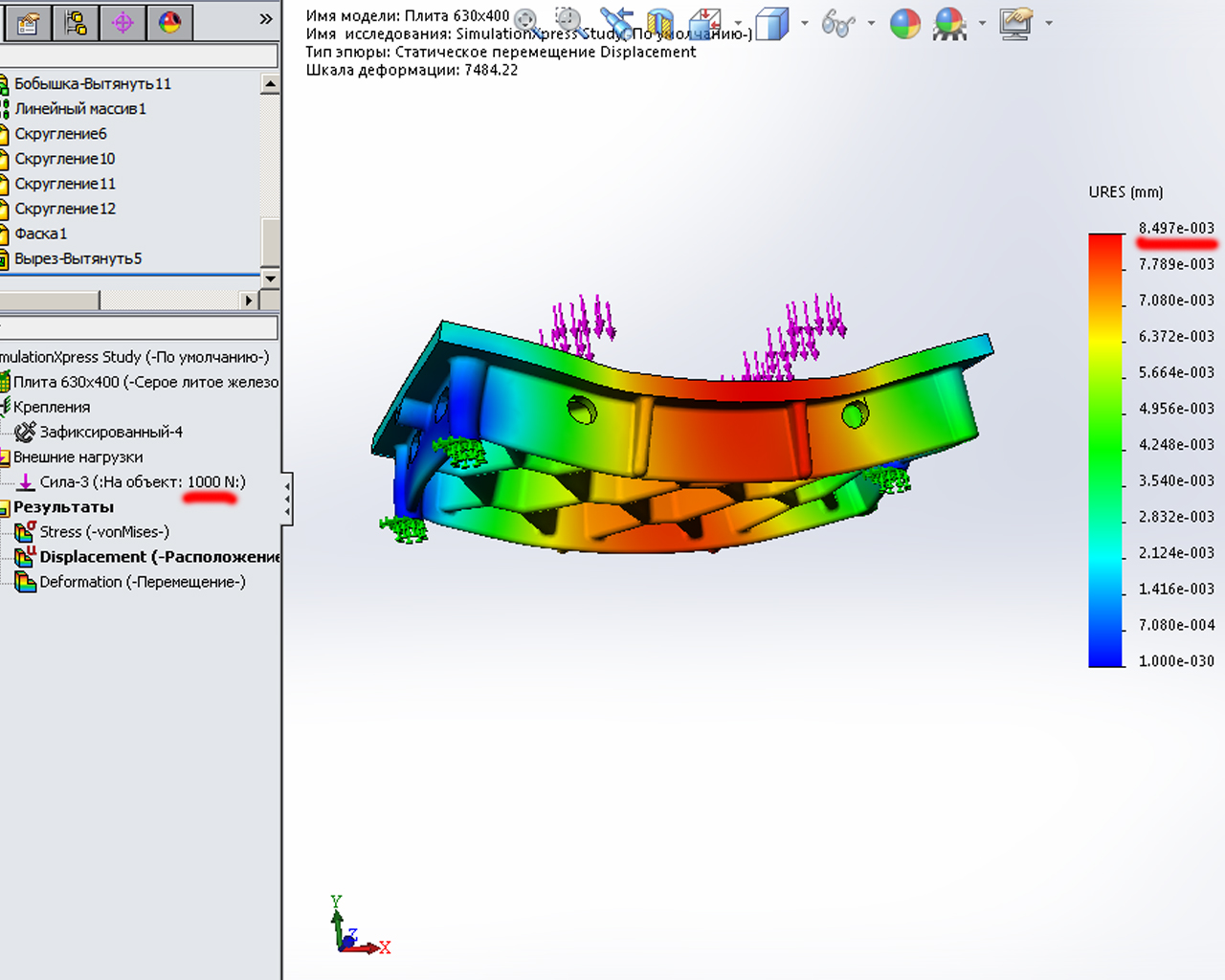Viewport: 1225px width, 980px height.
Task: Click the URES (mm) legend title
Action: pos(1125,192)
